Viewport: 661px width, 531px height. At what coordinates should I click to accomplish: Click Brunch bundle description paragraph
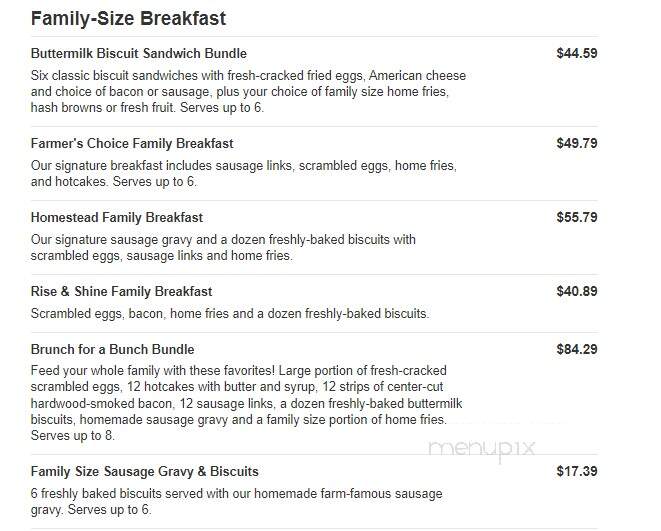tap(247, 403)
